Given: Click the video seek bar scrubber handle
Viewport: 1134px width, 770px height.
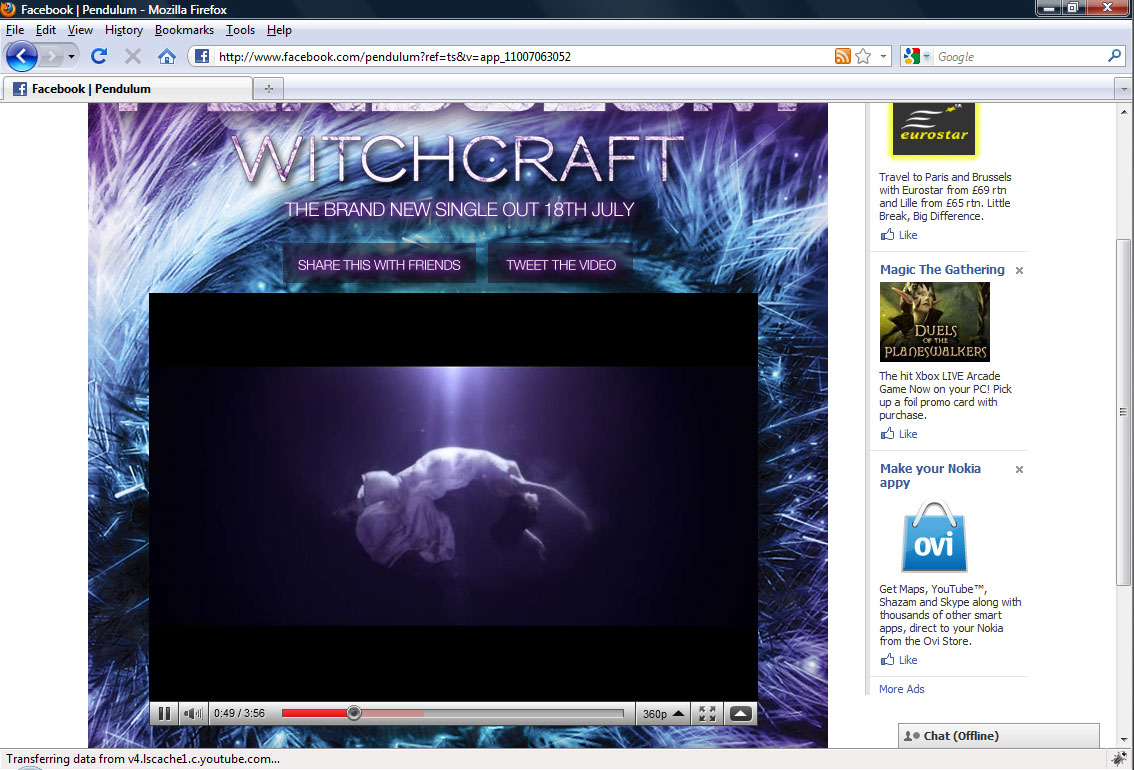Looking at the screenshot, I should click(354, 713).
